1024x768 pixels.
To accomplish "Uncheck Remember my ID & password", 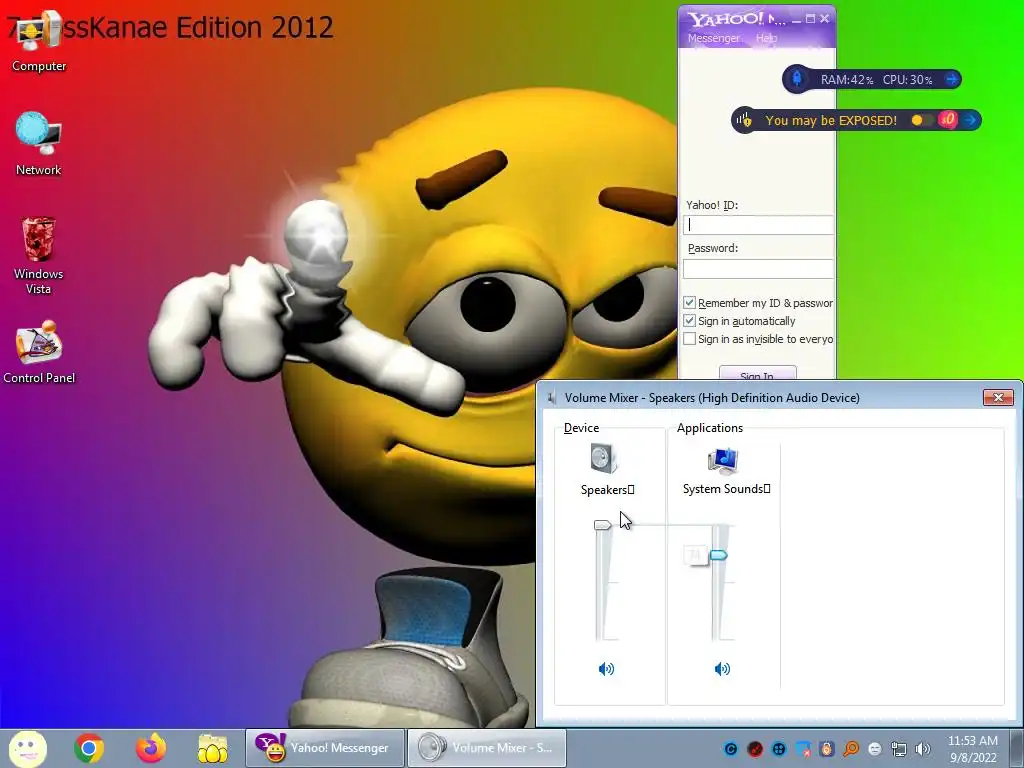I will pyautogui.click(x=689, y=302).
